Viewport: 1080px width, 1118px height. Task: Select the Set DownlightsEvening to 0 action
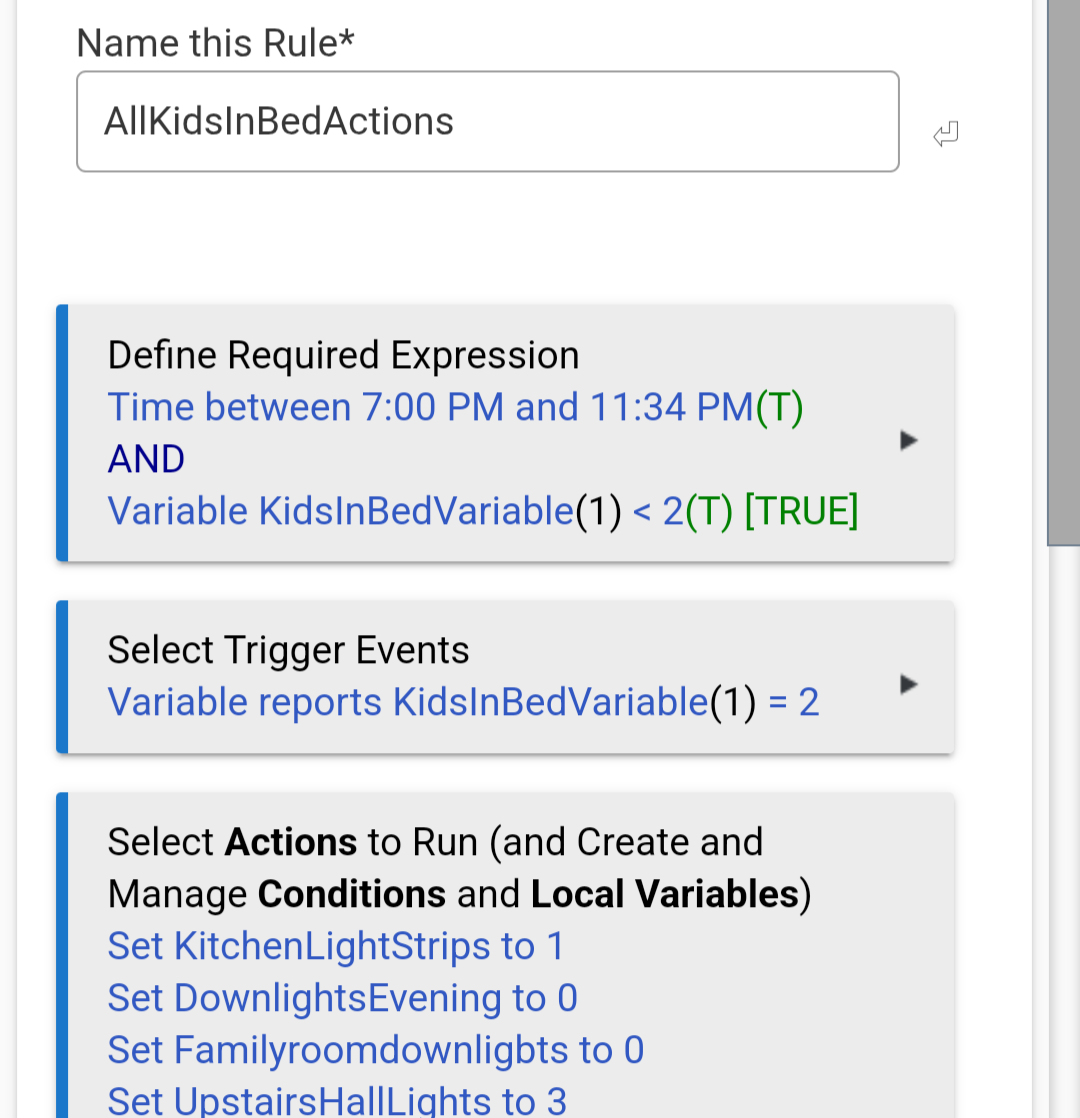(342, 998)
